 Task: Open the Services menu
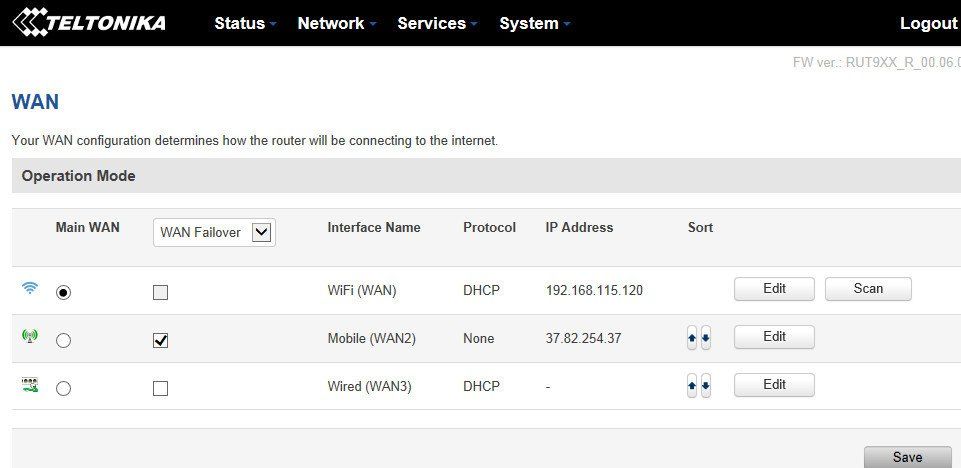pos(437,23)
